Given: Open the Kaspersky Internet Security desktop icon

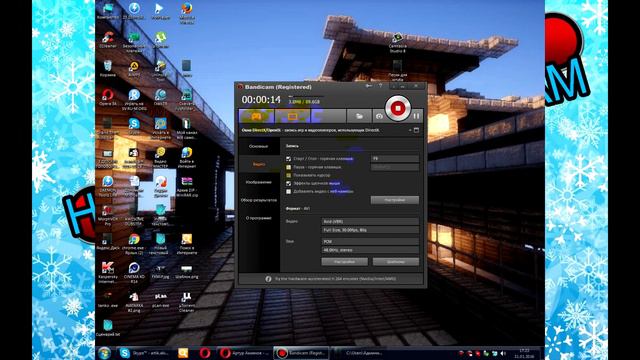Looking at the screenshot, I should pos(108,272).
